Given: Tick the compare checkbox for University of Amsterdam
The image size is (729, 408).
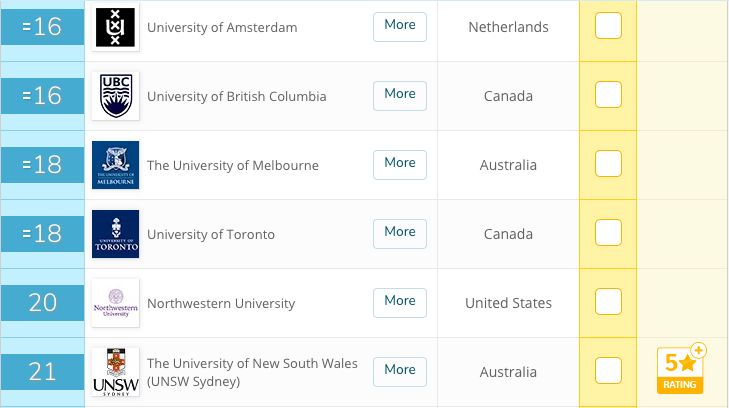Looking at the screenshot, I should 608,26.
